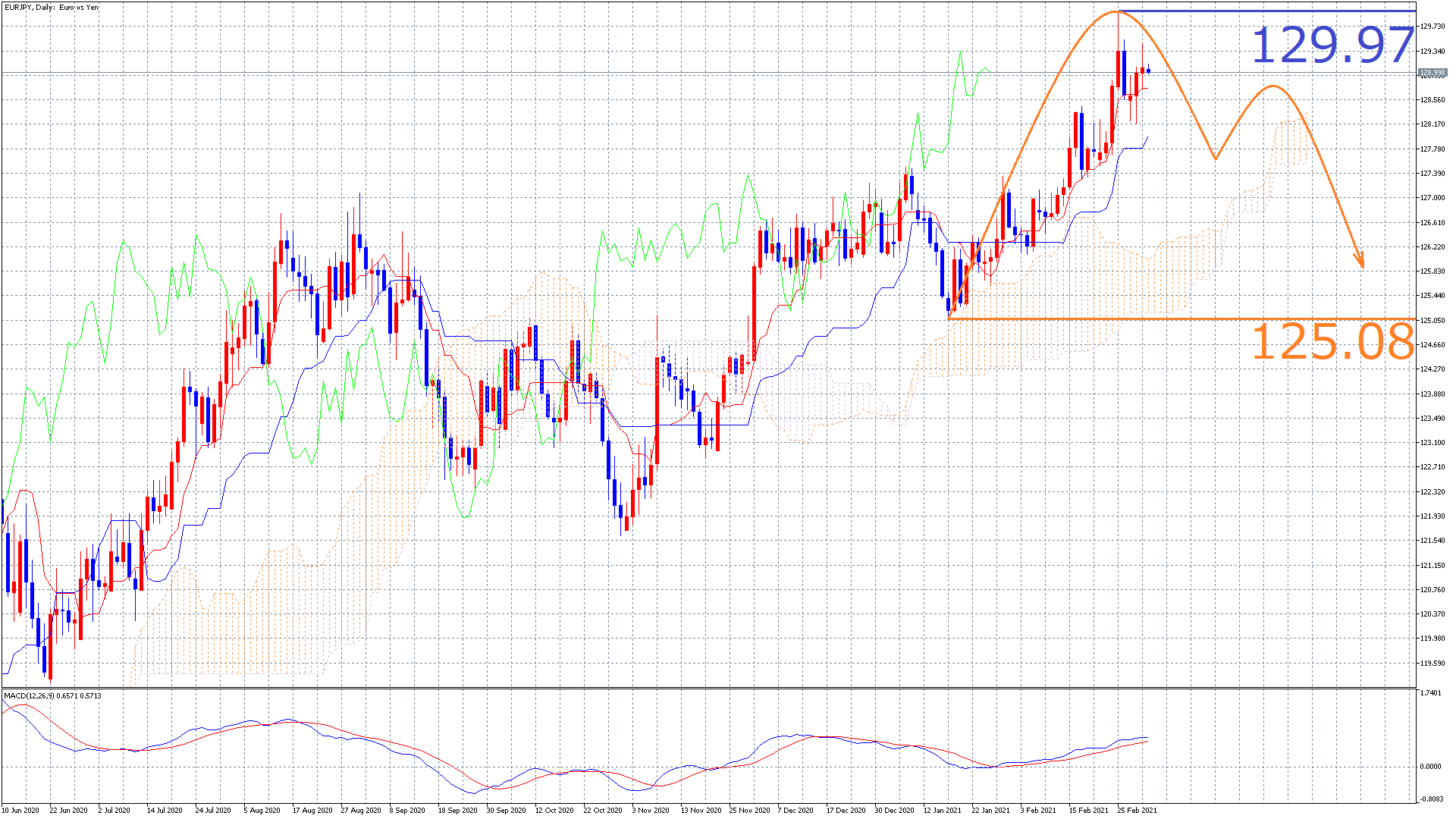Click the 129.730 price axis label
The width and height of the screenshot is (1456, 819).
click(x=1432, y=27)
